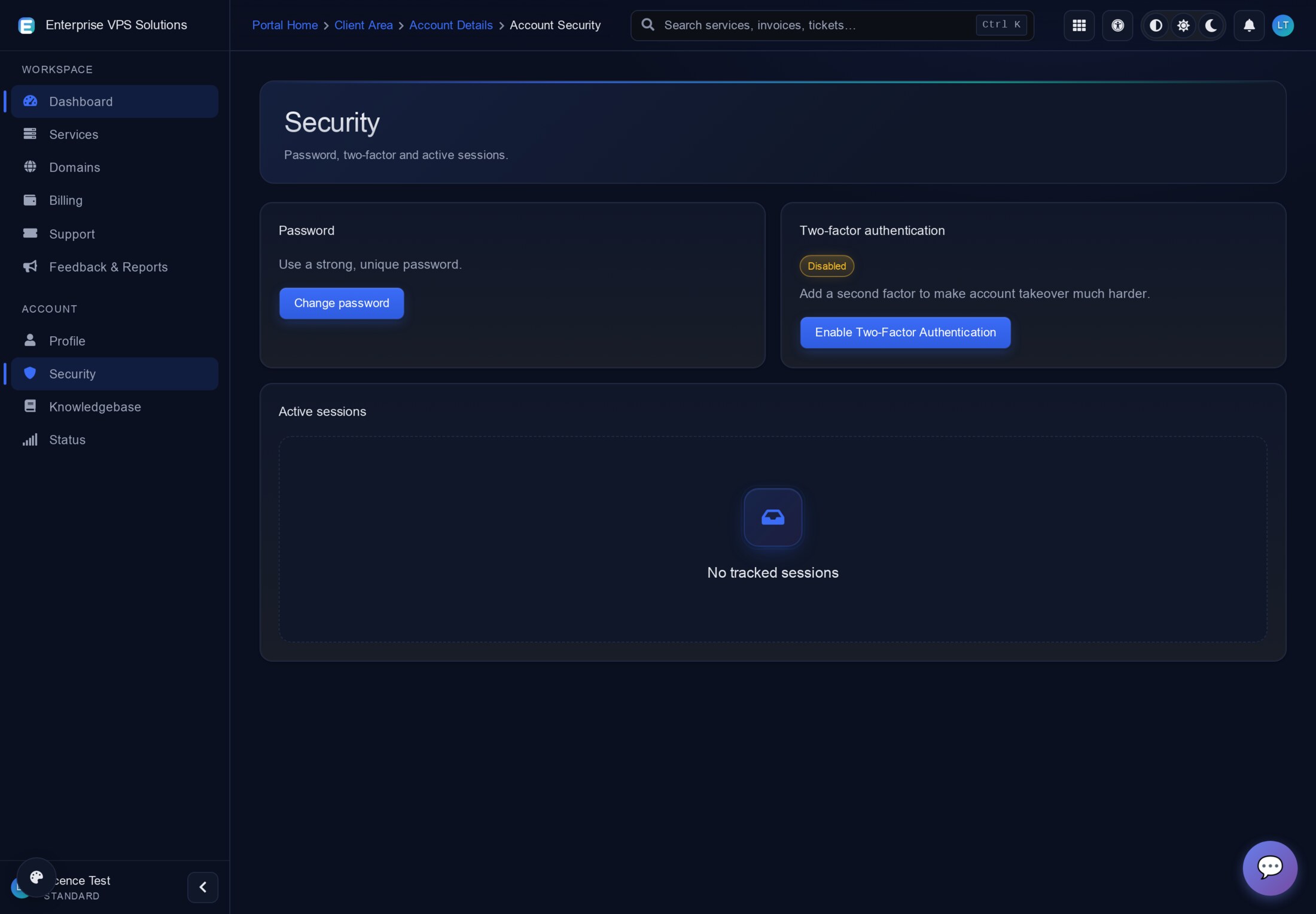This screenshot has height=914, width=1316.
Task: Click Enable Two-Factor Authentication button
Action: click(x=905, y=333)
